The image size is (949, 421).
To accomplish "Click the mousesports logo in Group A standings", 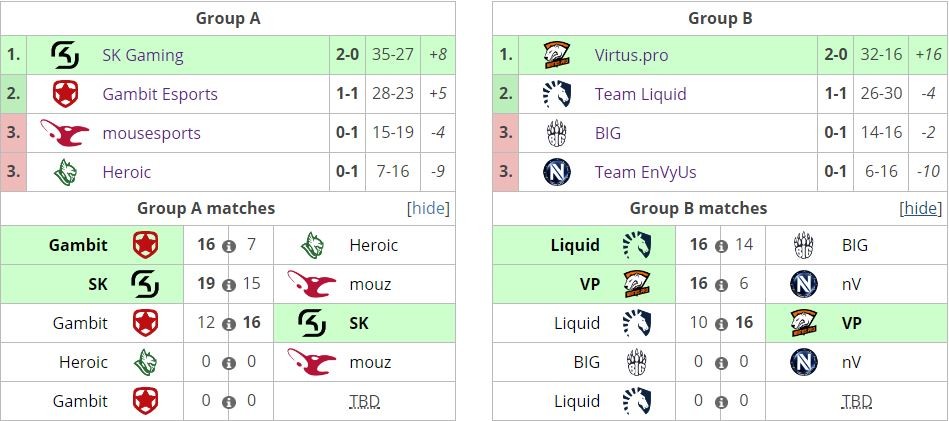I will (x=65, y=132).
